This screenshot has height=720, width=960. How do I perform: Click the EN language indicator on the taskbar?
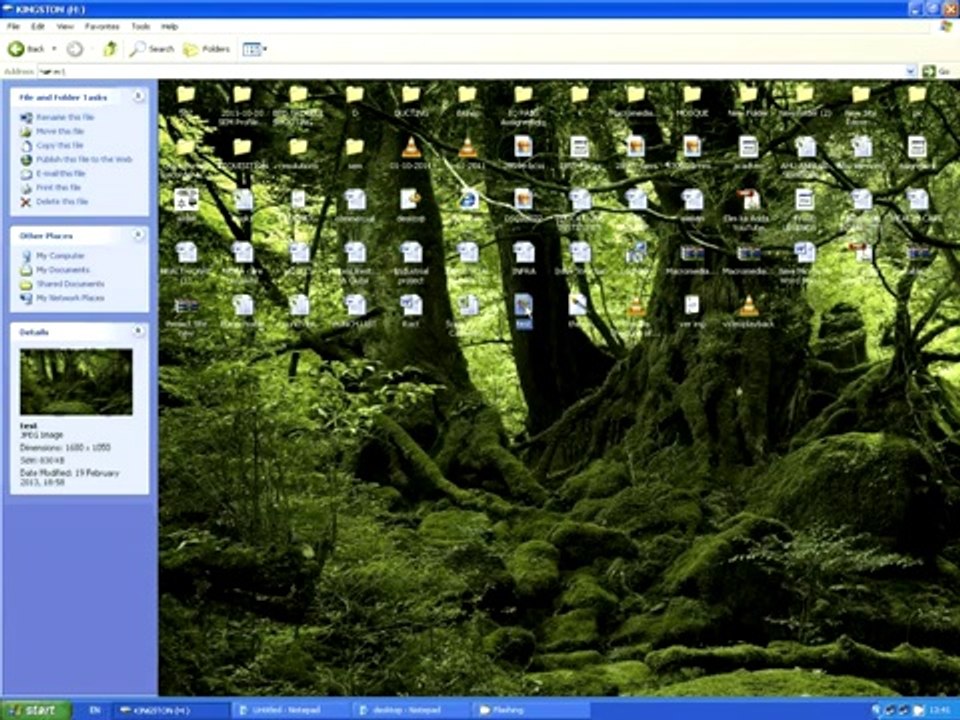tap(94, 710)
